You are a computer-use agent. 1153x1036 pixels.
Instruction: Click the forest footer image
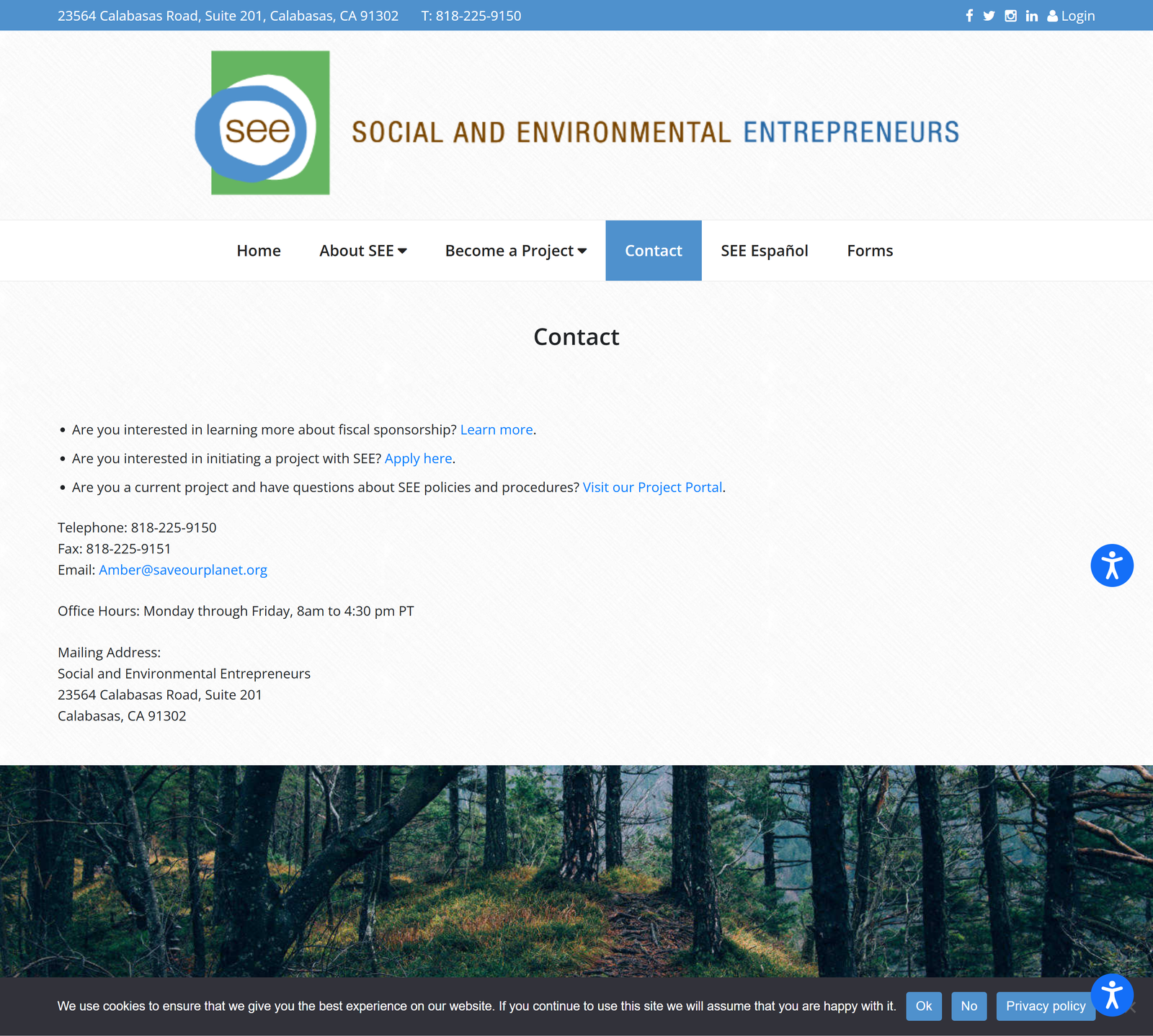(576, 871)
